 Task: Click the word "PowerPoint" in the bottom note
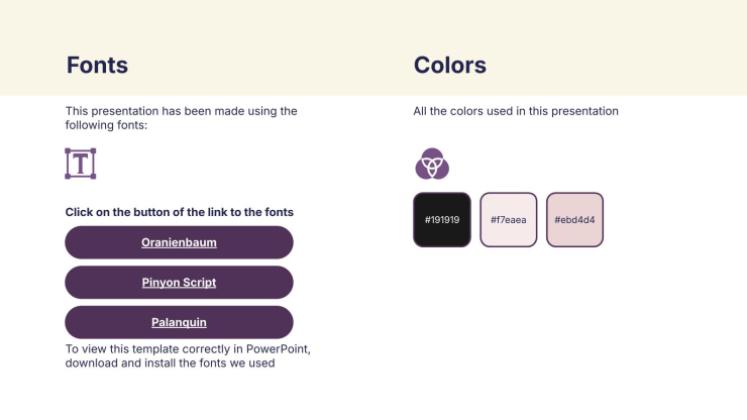pos(278,349)
